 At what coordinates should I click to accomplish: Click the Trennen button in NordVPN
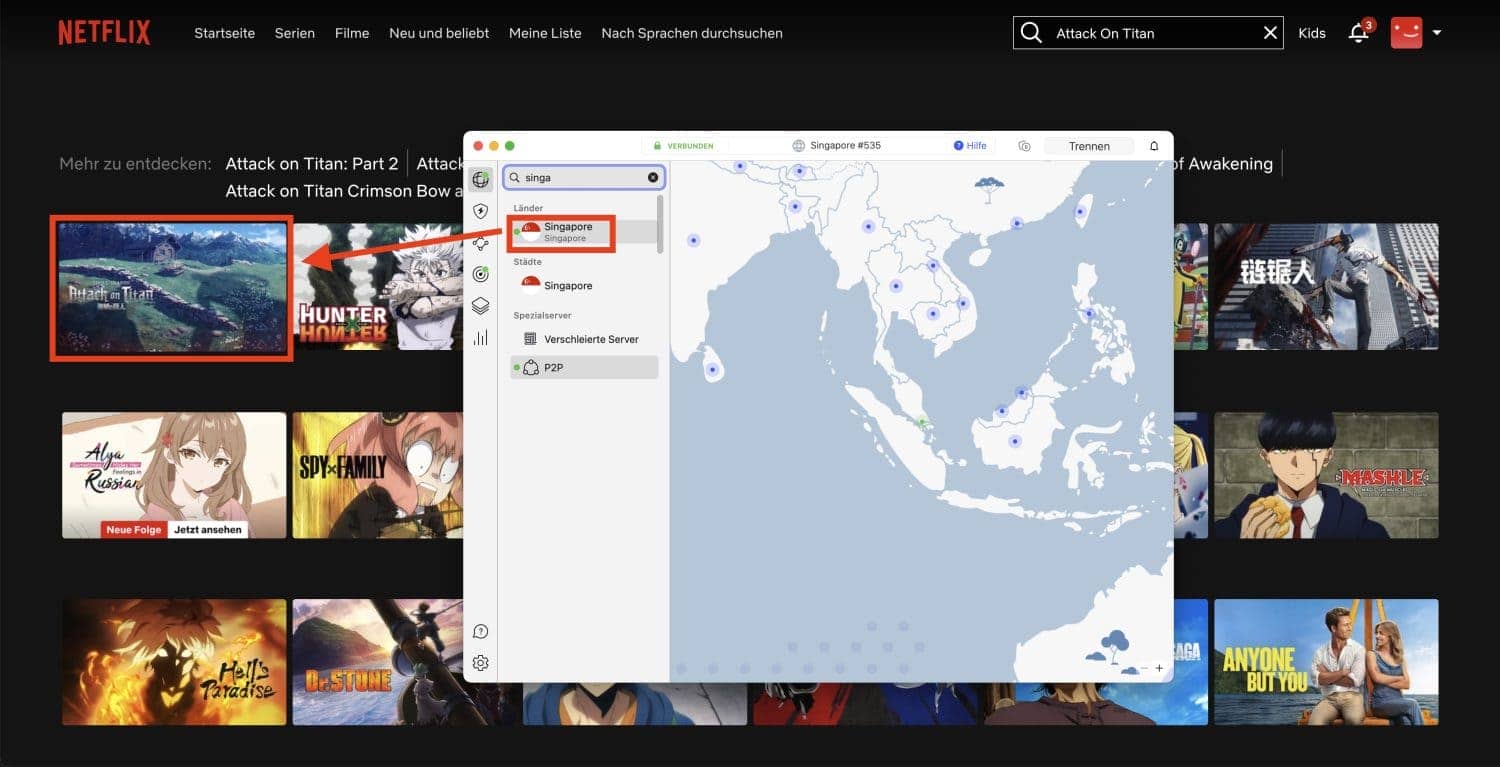pos(1089,146)
